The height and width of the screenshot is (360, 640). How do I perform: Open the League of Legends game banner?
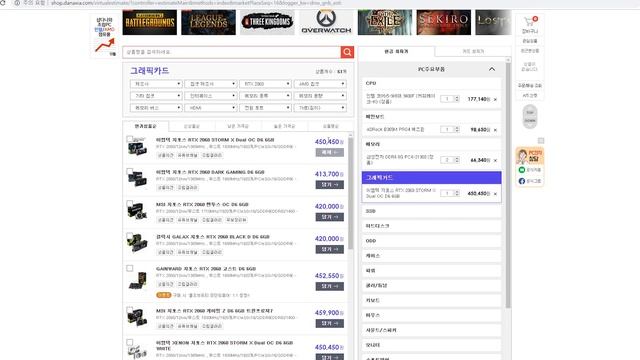tap(208, 22)
